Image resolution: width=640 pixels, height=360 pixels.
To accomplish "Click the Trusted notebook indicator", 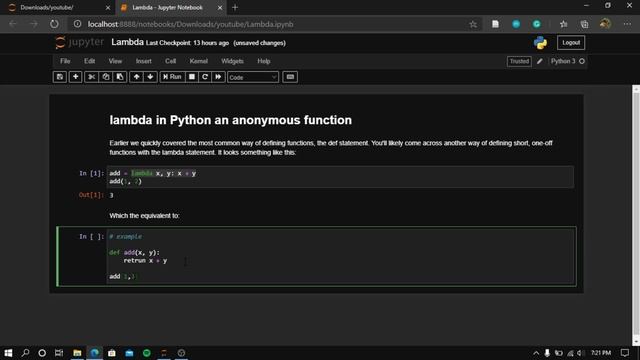I will pos(519,61).
